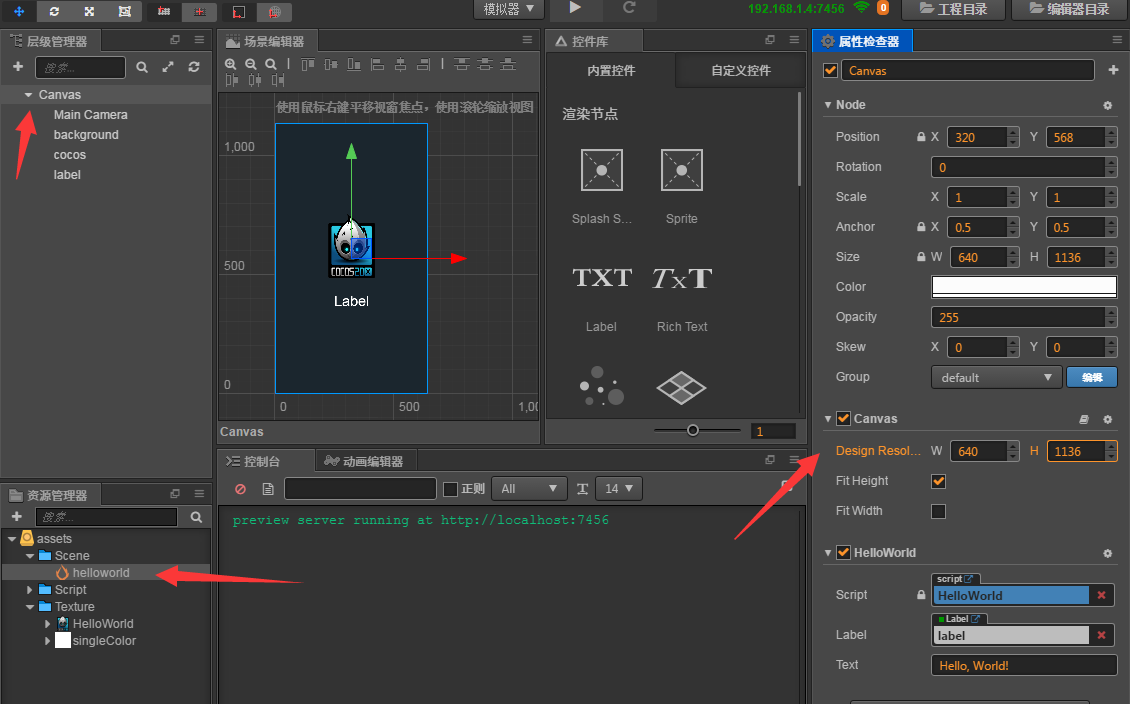
Task: Click the align bottom icon in scene toolbar
Action: pos(354,64)
